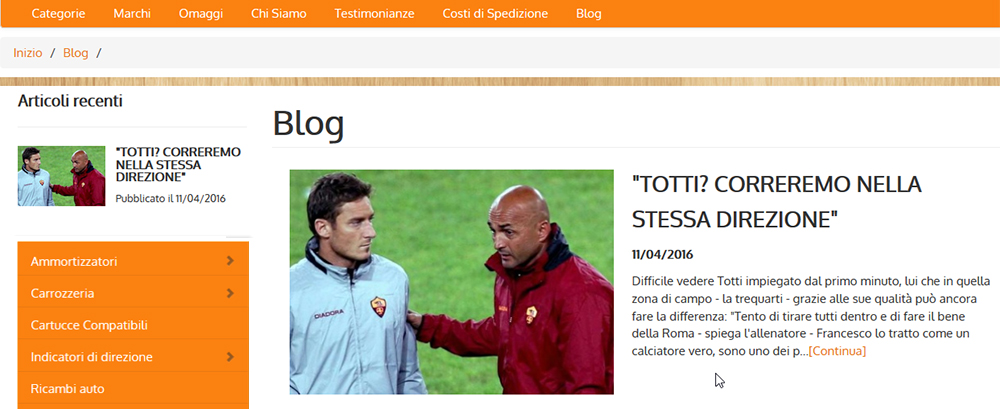Image resolution: width=1000 pixels, height=409 pixels.
Task: Open the main article headline link
Action: click(777, 202)
